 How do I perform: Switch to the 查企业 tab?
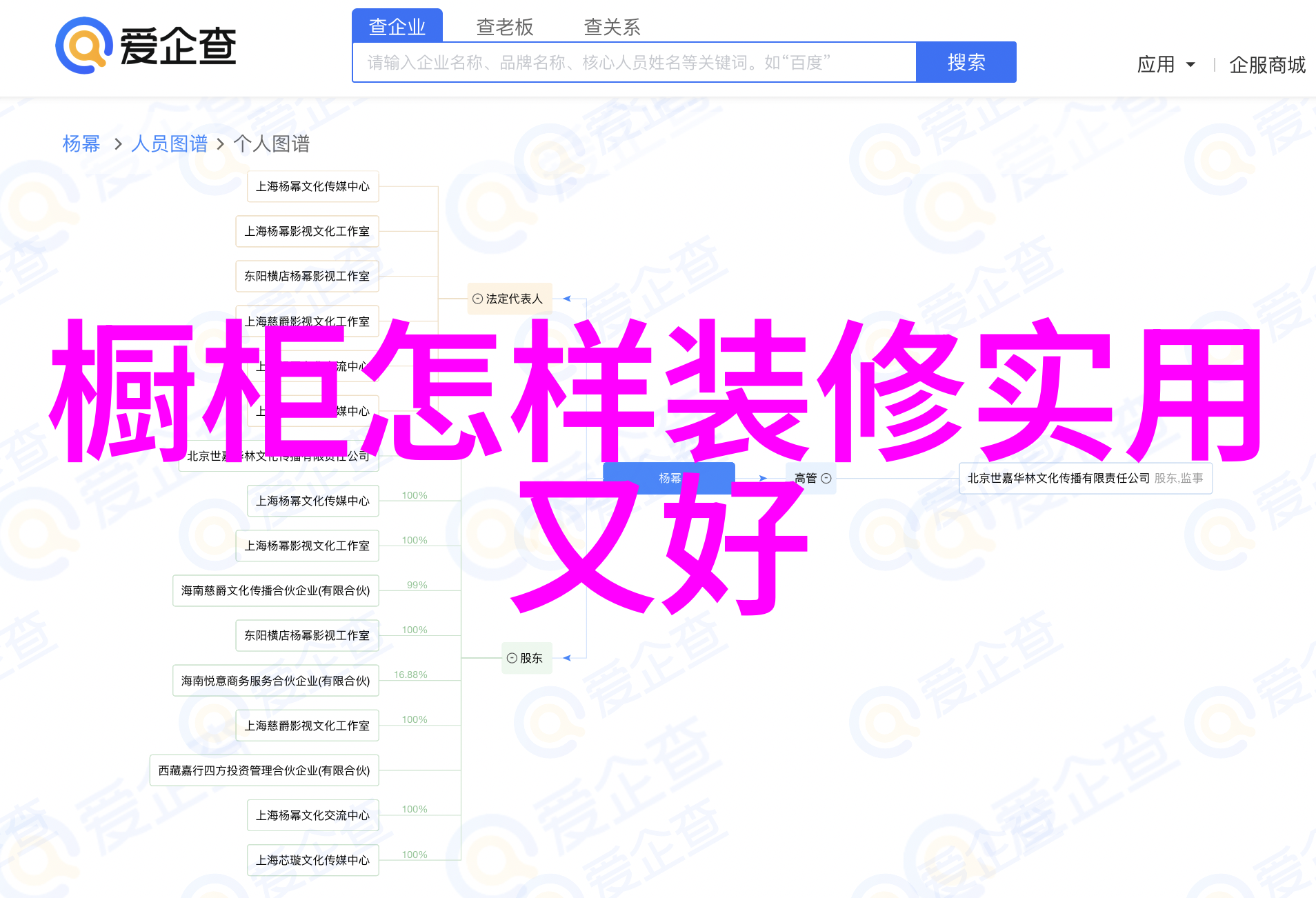[x=397, y=26]
